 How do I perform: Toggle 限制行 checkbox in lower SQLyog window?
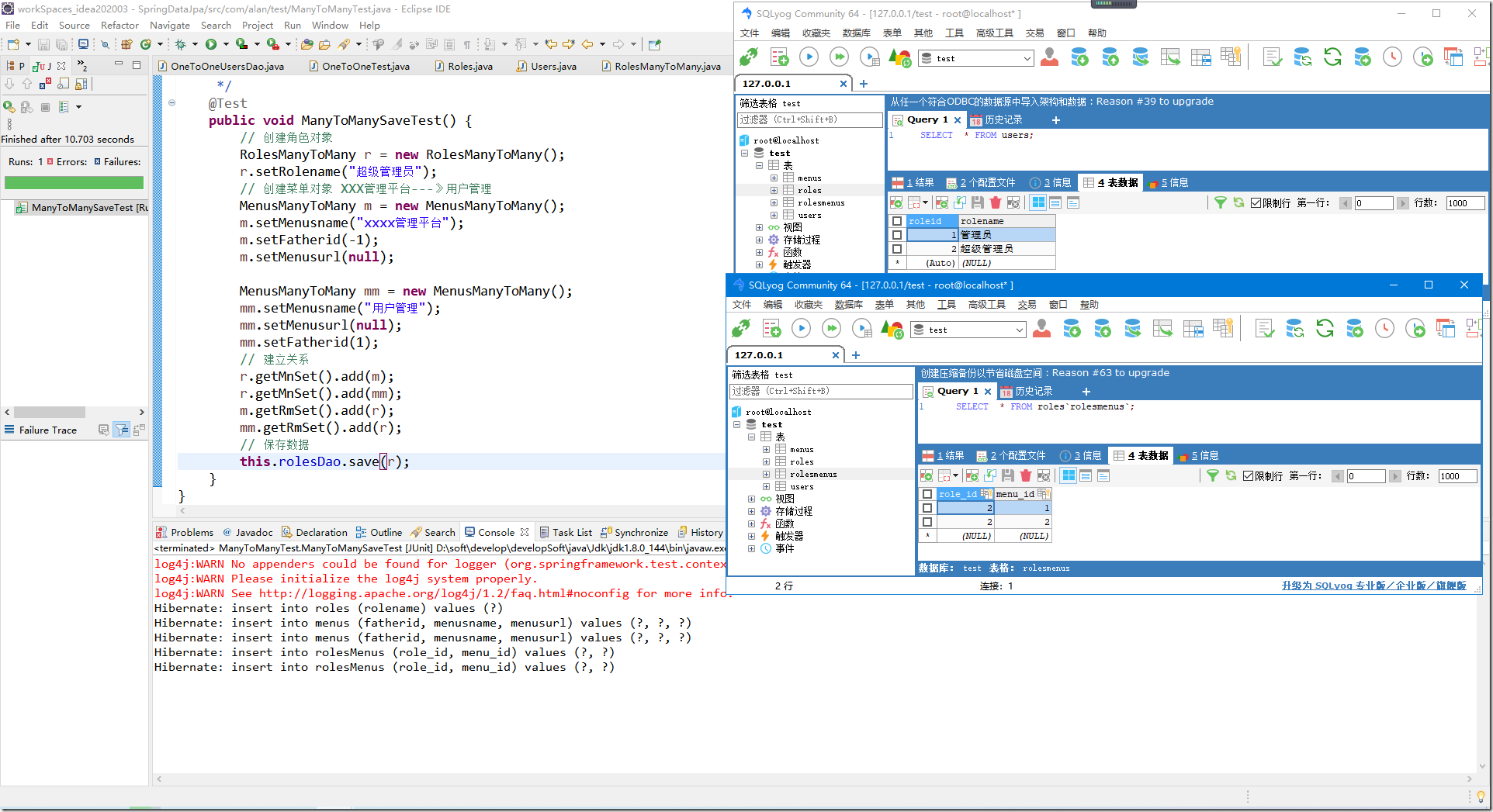click(x=1248, y=476)
